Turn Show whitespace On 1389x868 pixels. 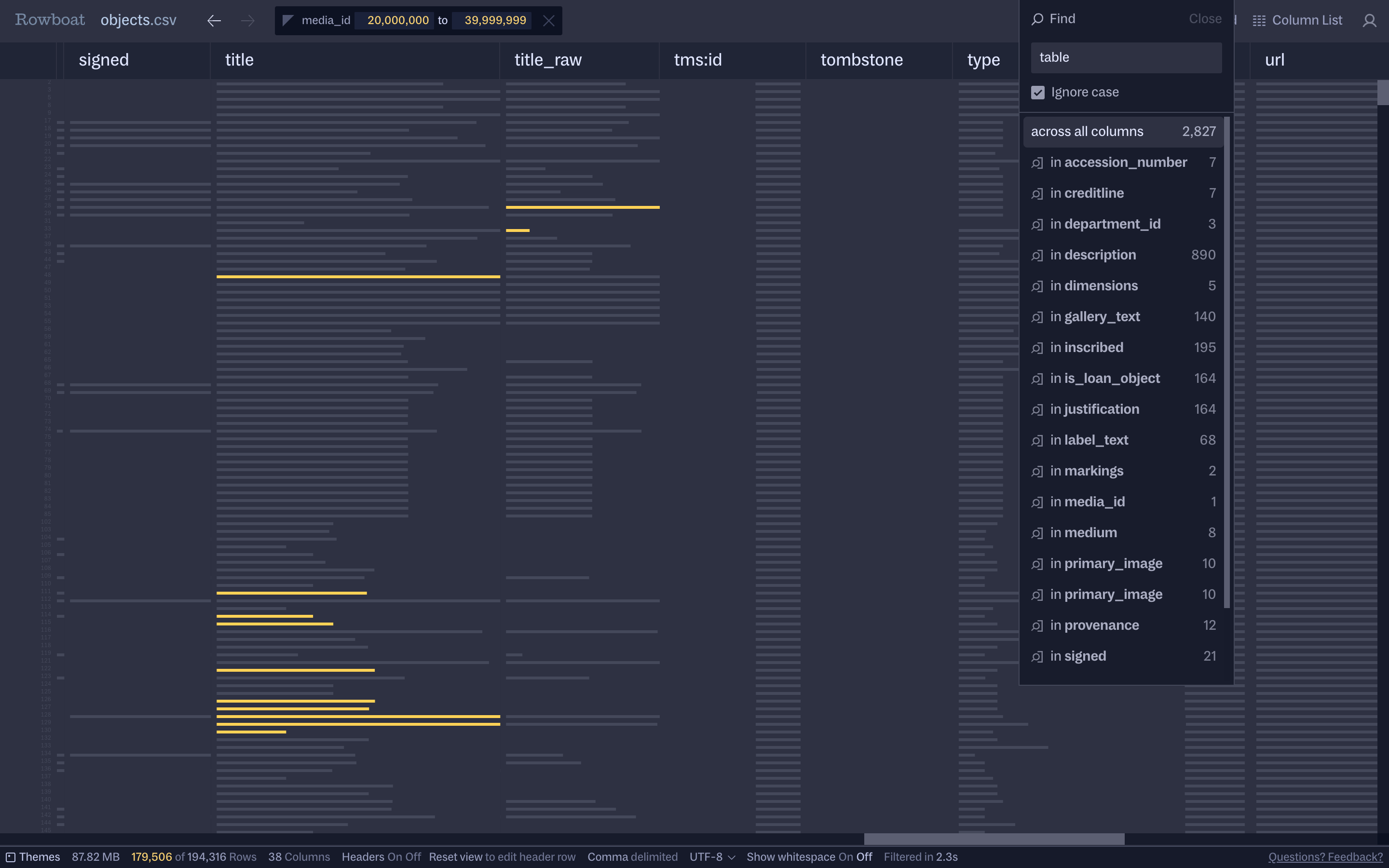pos(845,856)
